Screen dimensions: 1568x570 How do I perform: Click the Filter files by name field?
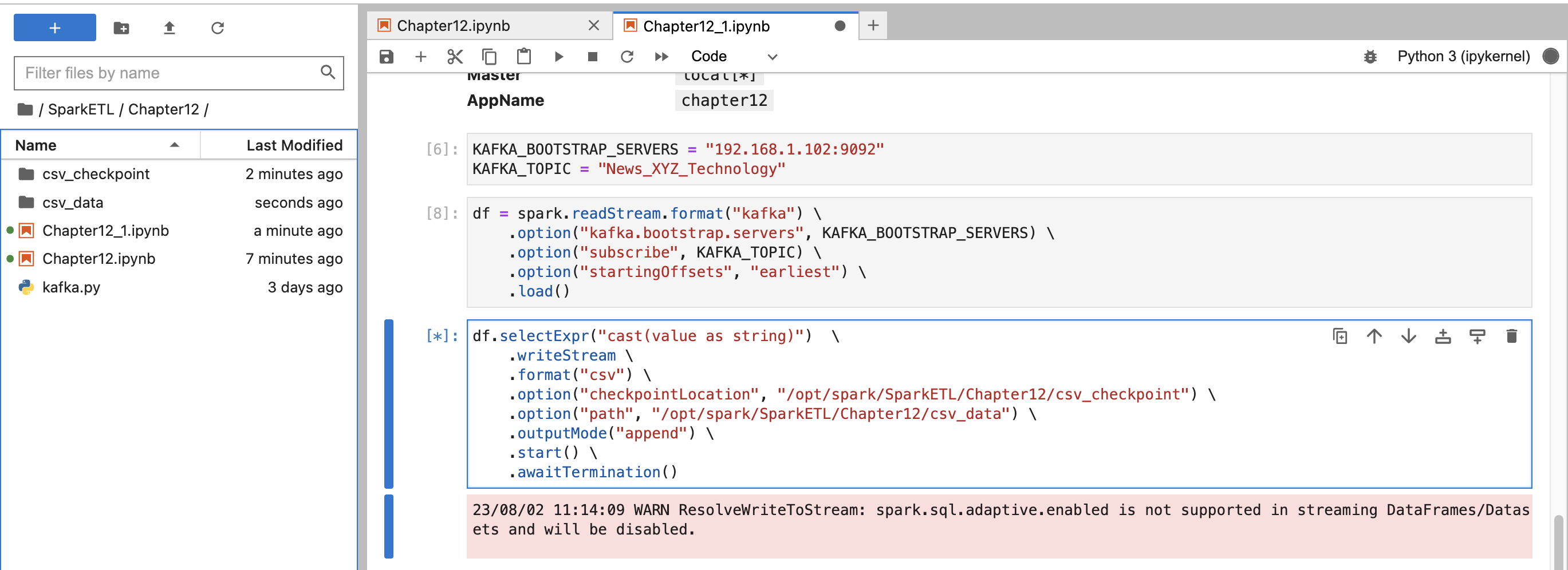tap(171, 73)
